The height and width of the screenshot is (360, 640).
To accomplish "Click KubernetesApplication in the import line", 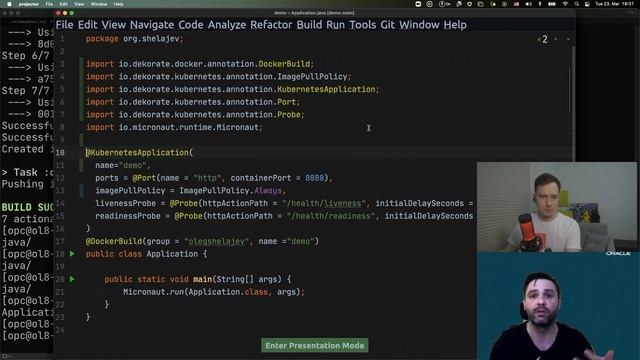I will [326, 89].
